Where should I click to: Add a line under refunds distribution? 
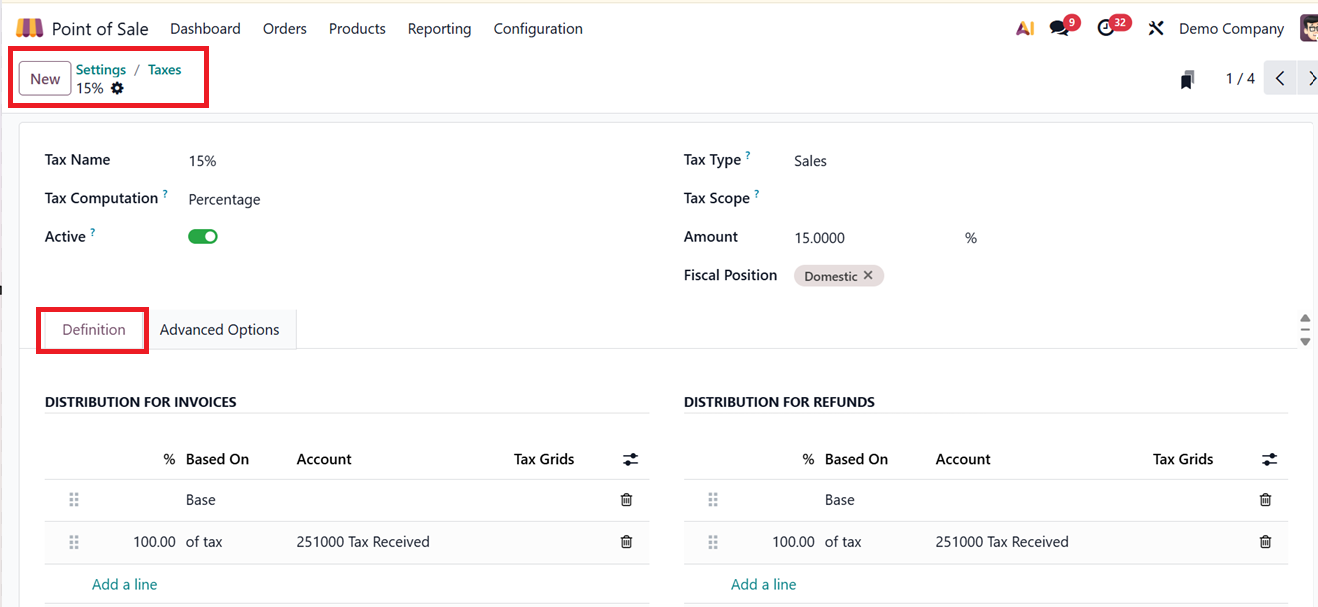(x=764, y=585)
